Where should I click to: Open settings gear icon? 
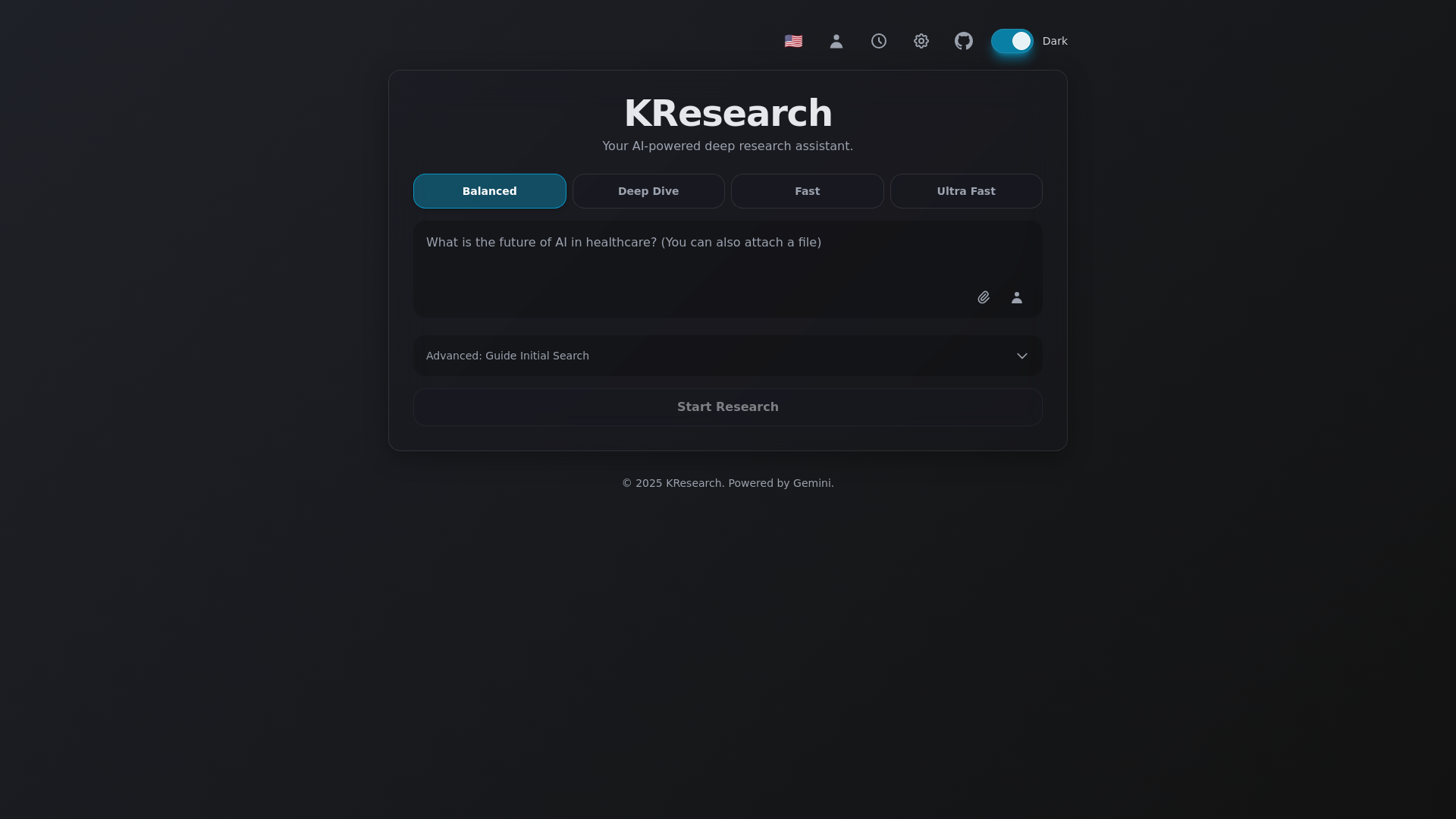tap(921, 41)
